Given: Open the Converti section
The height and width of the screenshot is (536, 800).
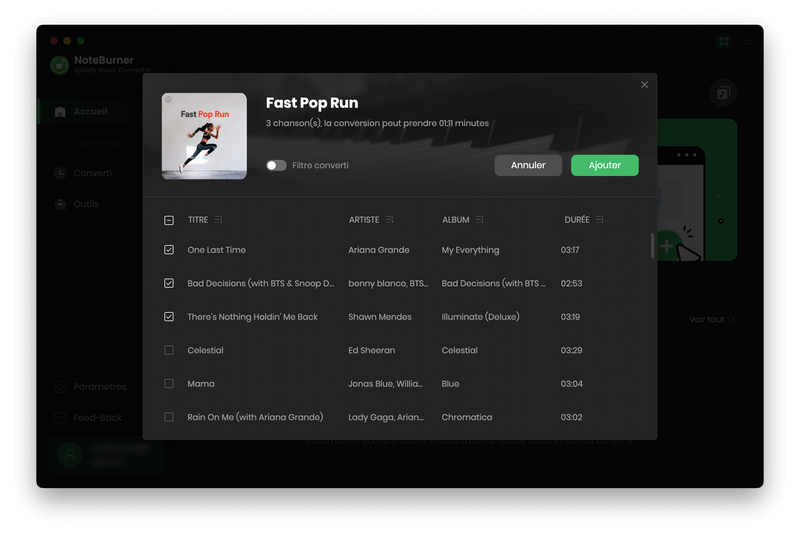Looking at the screenshot, I should (92, 173).
